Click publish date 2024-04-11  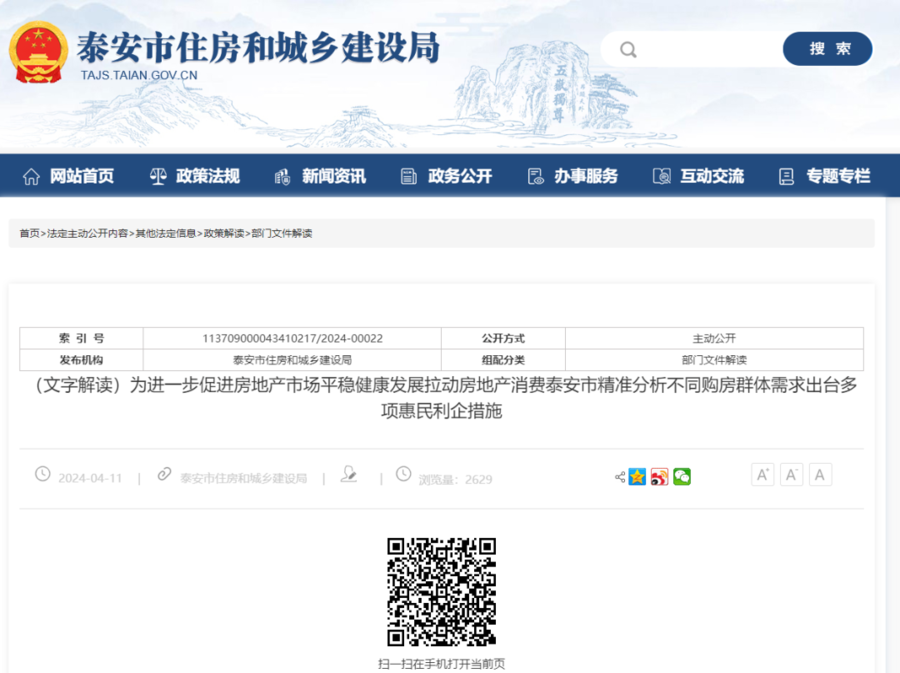pos(90,479)
